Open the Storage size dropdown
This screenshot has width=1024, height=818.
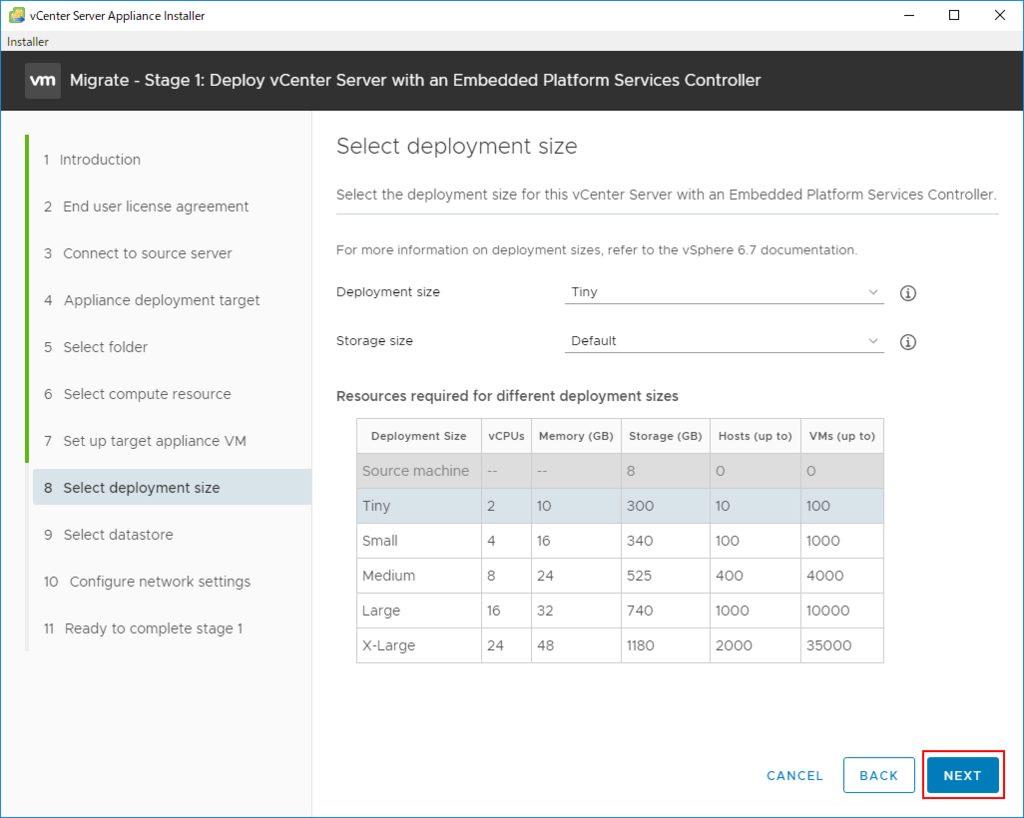pos(724,342)
